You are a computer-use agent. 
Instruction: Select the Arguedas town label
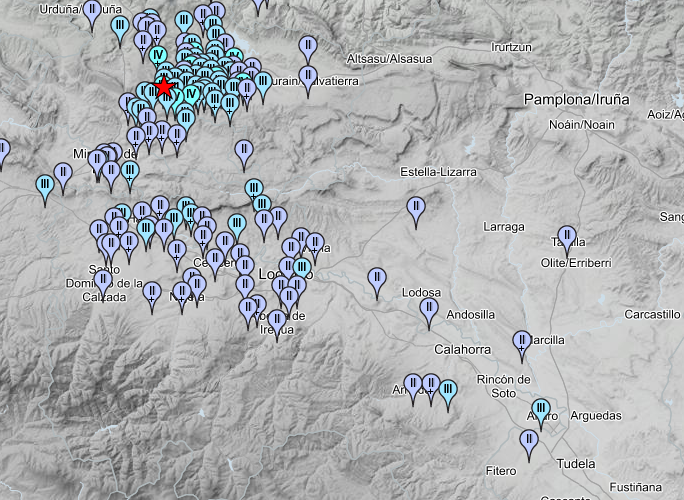pyautogui.click(x=594, y=416)
